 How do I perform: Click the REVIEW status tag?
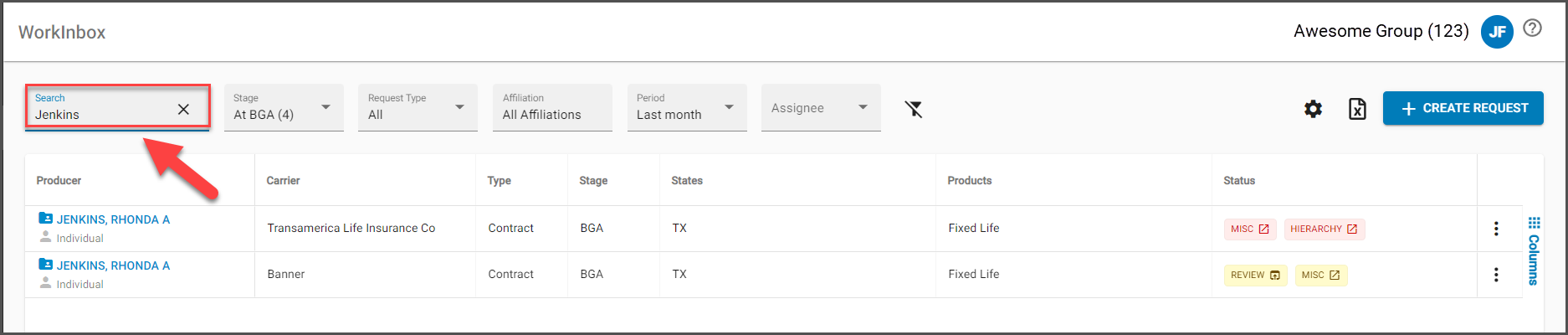(1256, 275)
